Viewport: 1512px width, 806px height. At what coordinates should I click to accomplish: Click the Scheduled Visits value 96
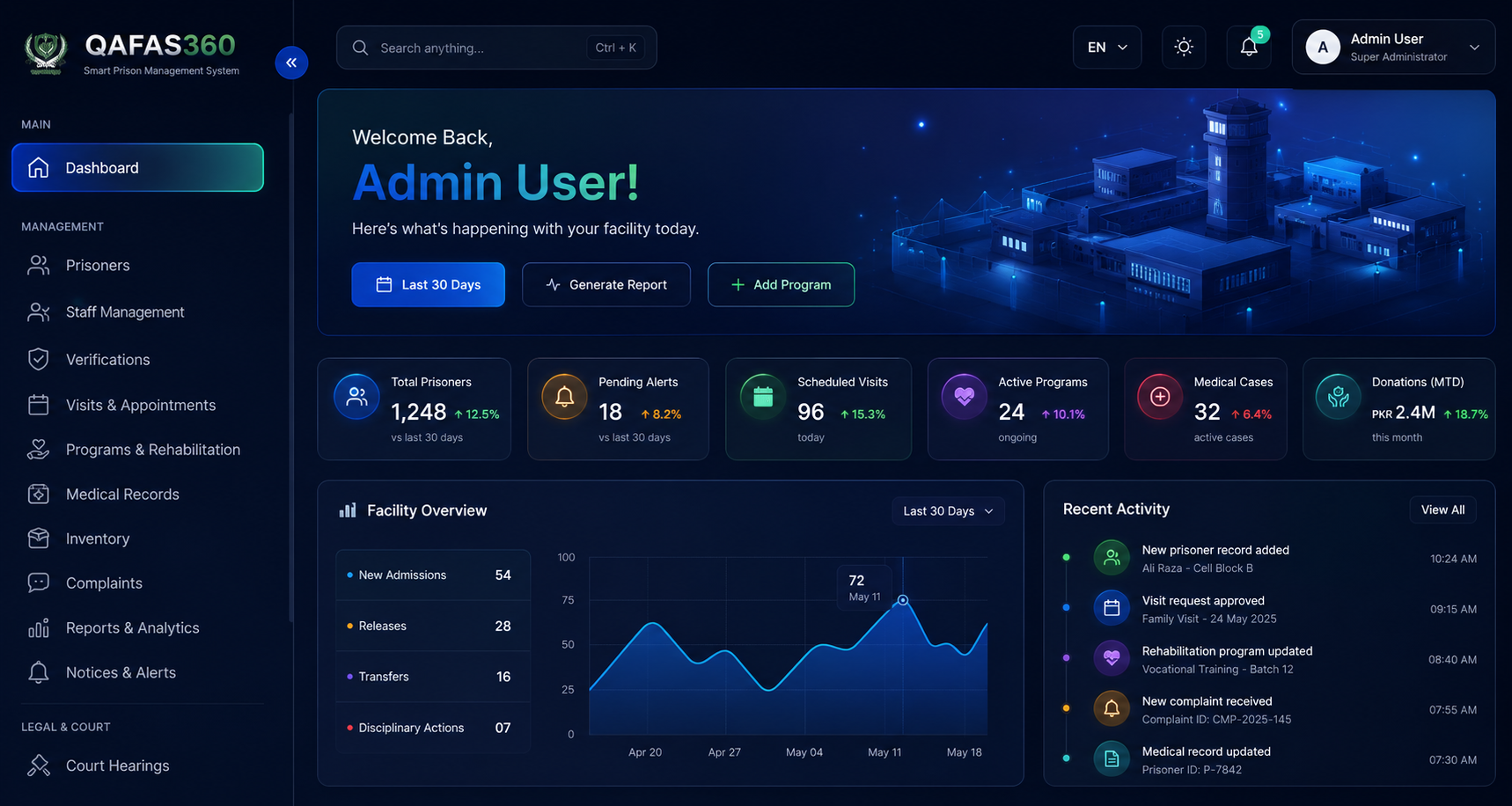[811, 412]
